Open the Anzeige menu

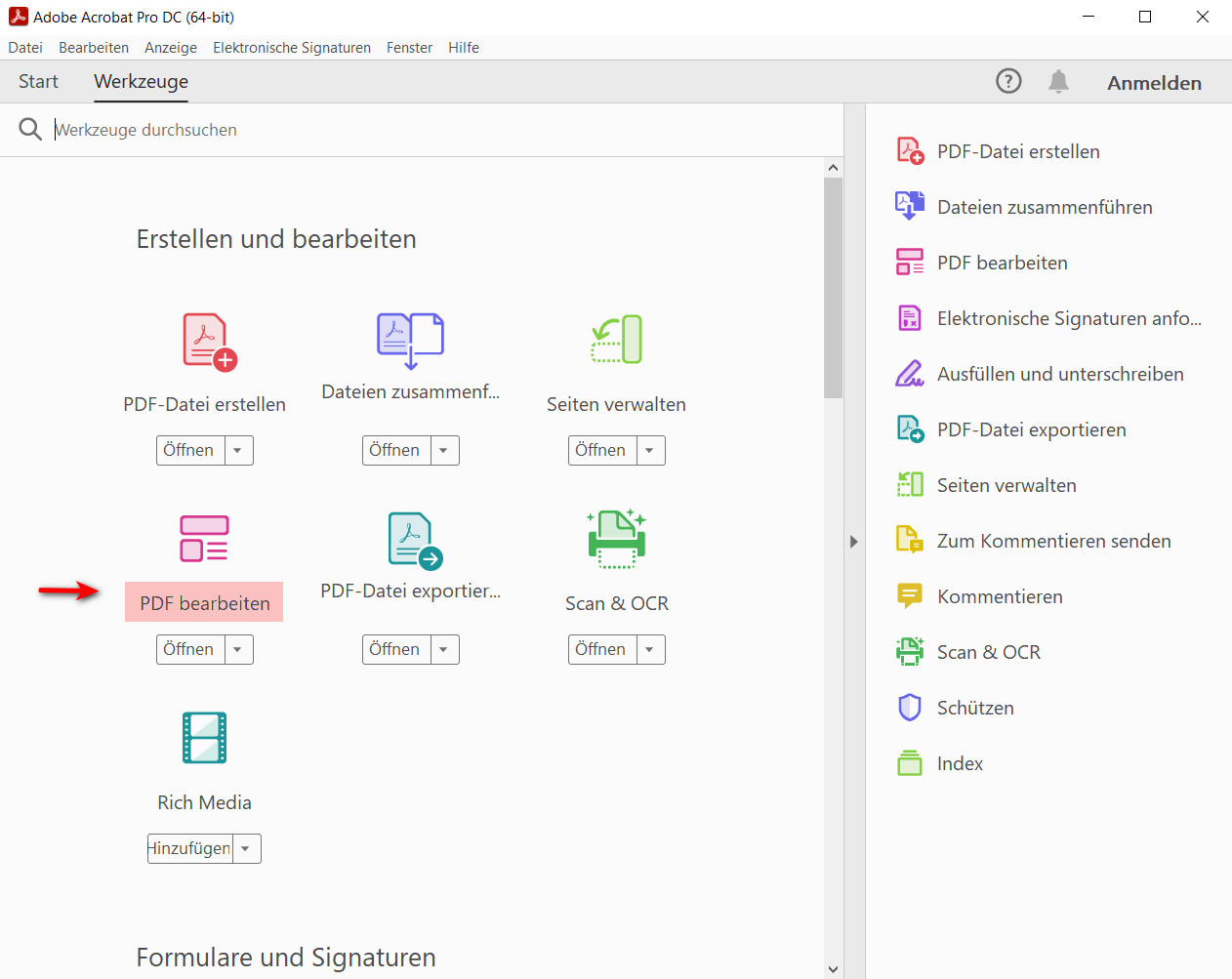tap(171, 47)
